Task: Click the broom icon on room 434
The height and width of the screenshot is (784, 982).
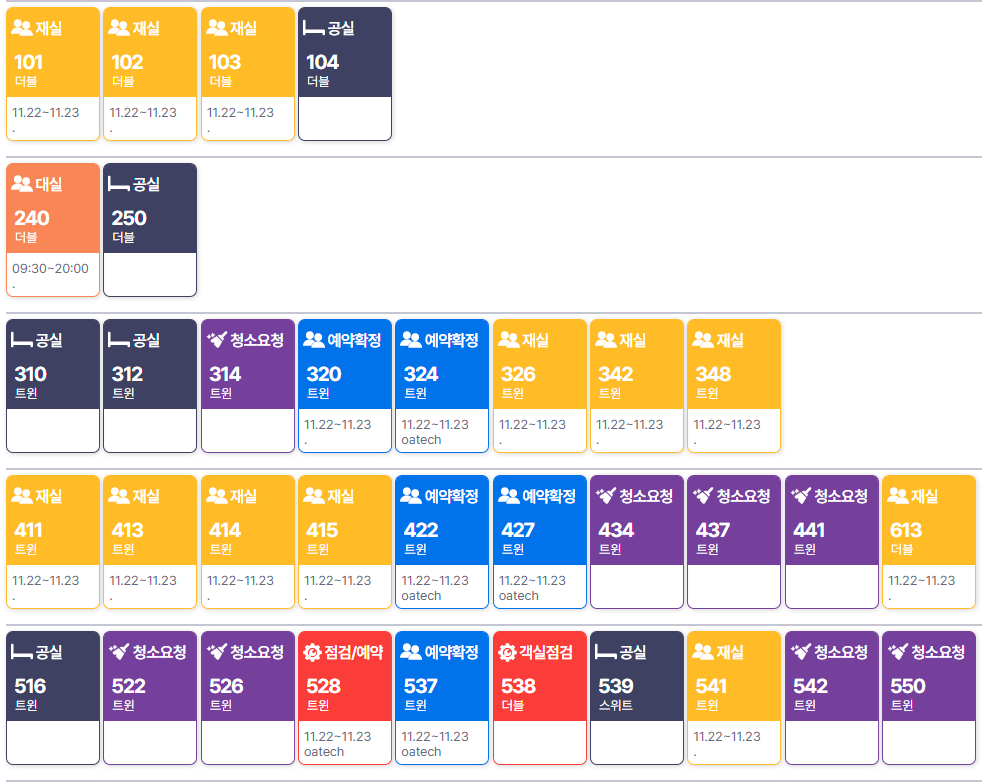Action: 606,496
